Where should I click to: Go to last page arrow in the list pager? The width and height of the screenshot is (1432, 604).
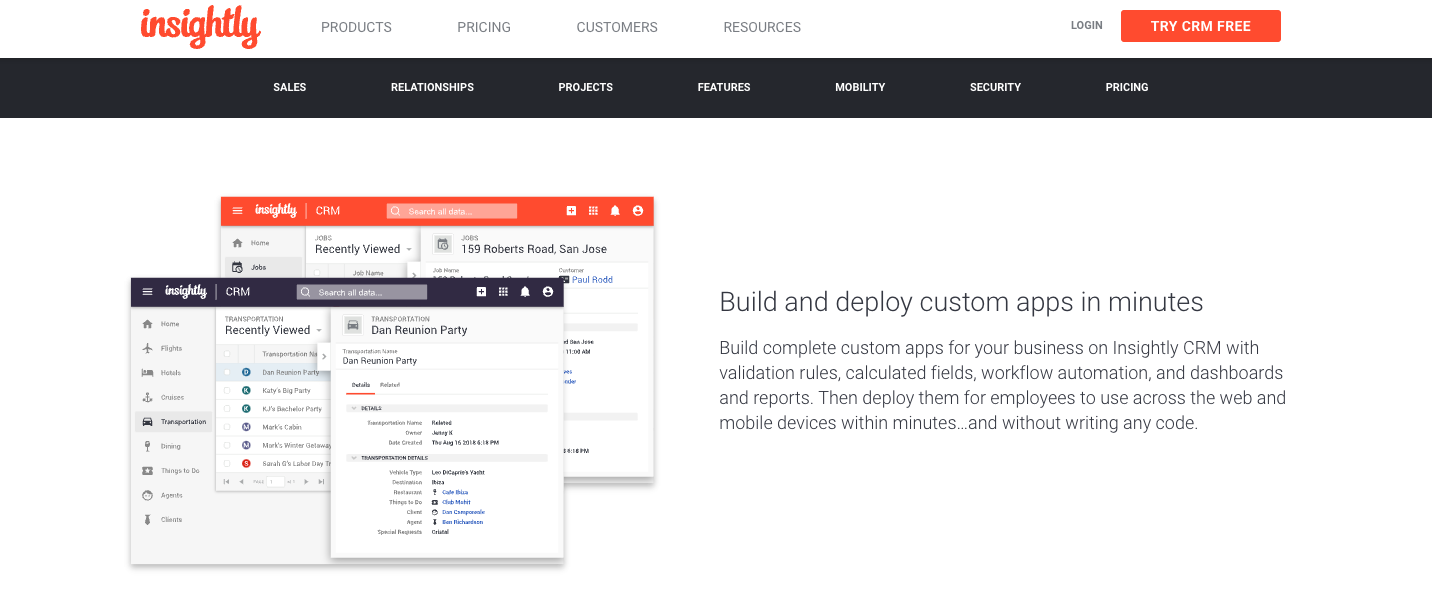point(320,481)
